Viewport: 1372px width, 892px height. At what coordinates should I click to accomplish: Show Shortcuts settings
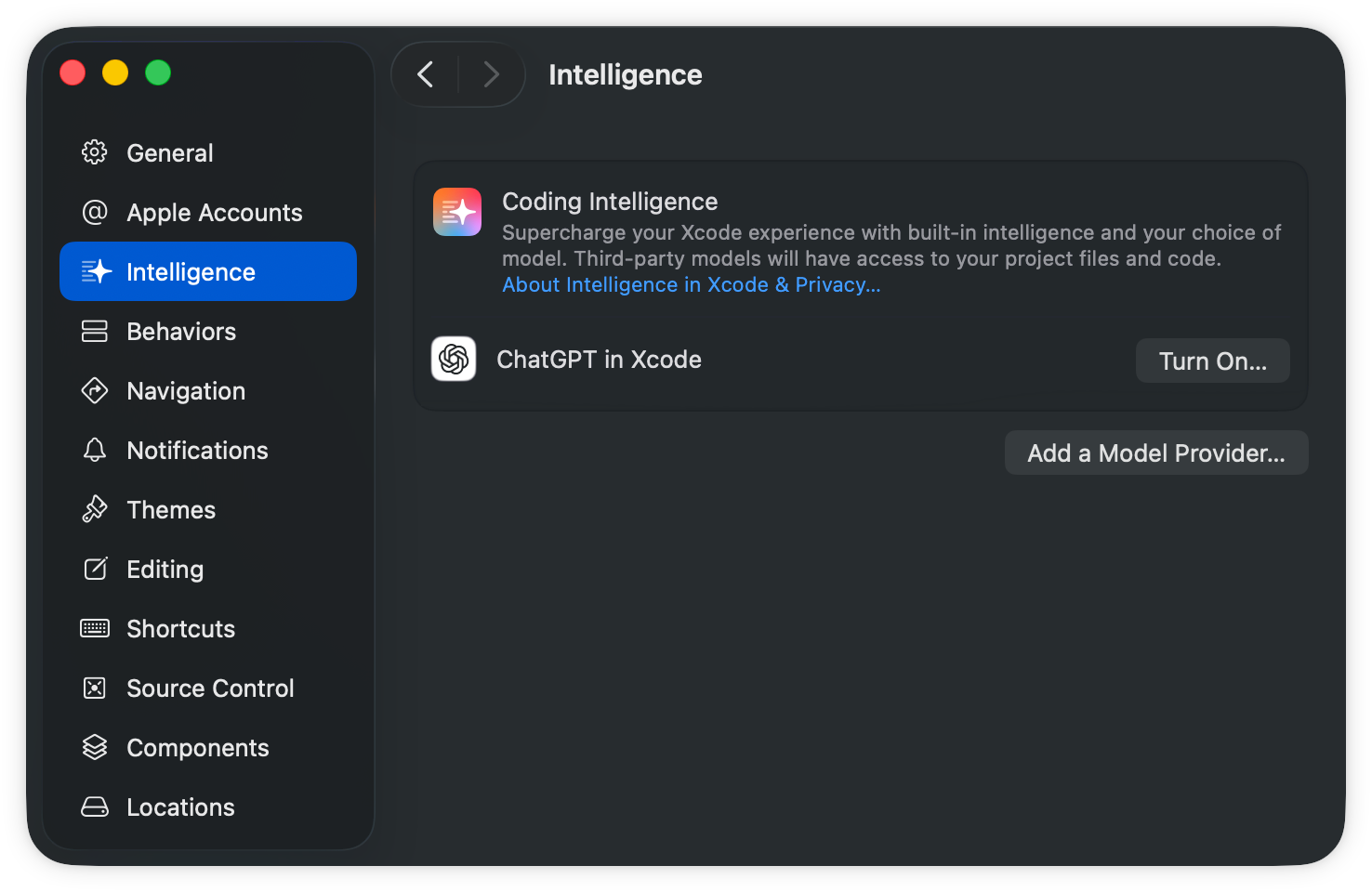pyautogui.click(x=208, y=628)
